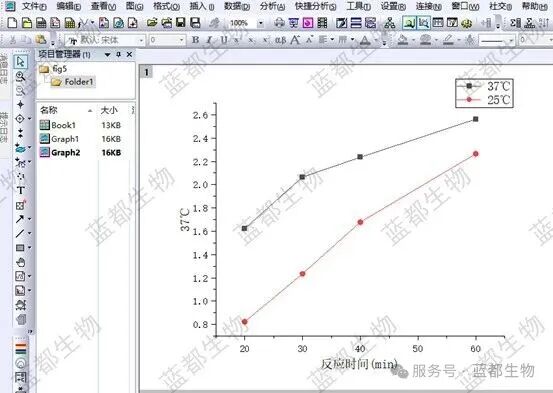Open the 工具 (Tools) menu
The width and height of the screenshot is (553, 393).
pyautogui.click(x=358, y=6)
